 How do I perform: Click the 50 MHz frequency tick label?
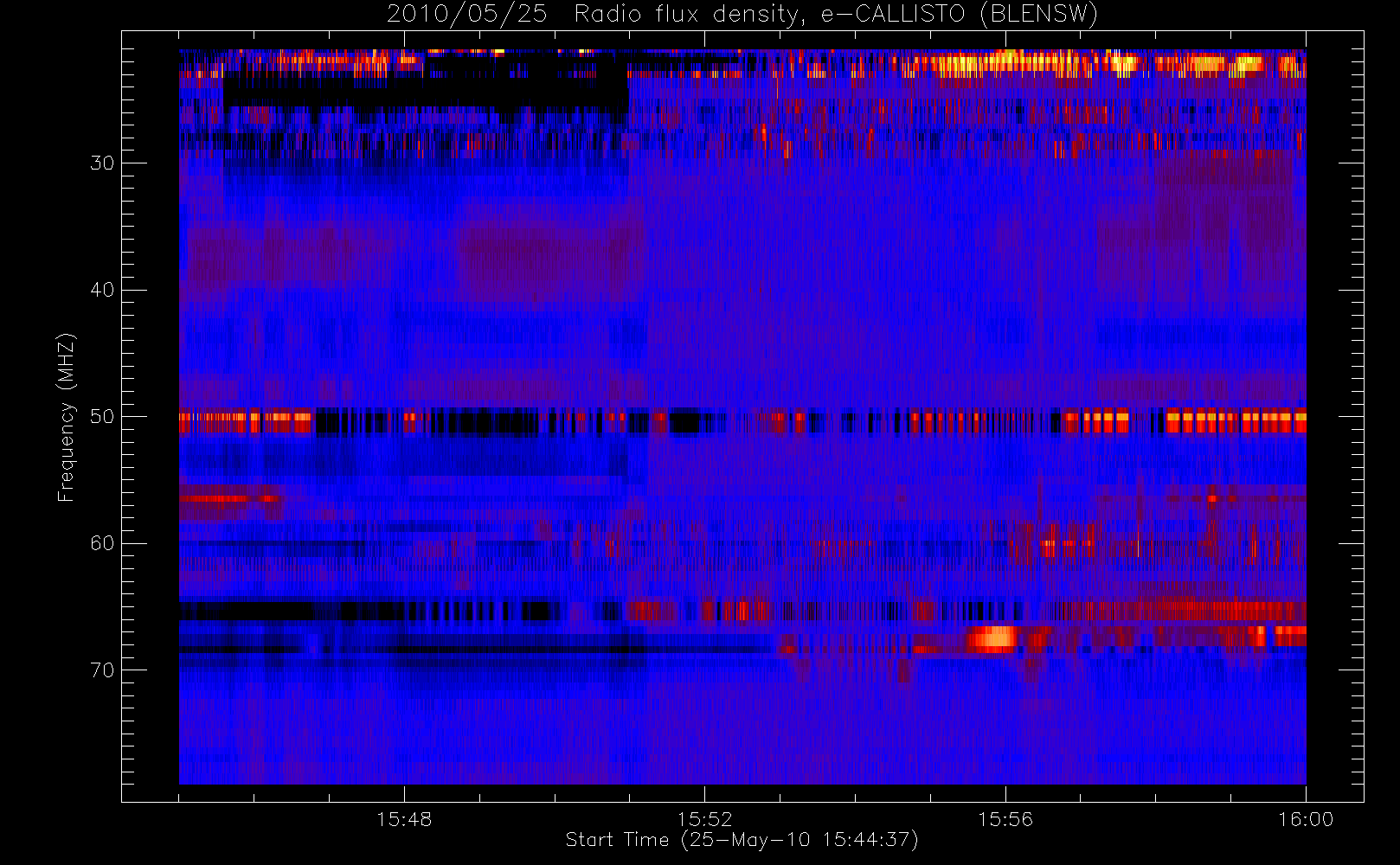click(102, 416)
